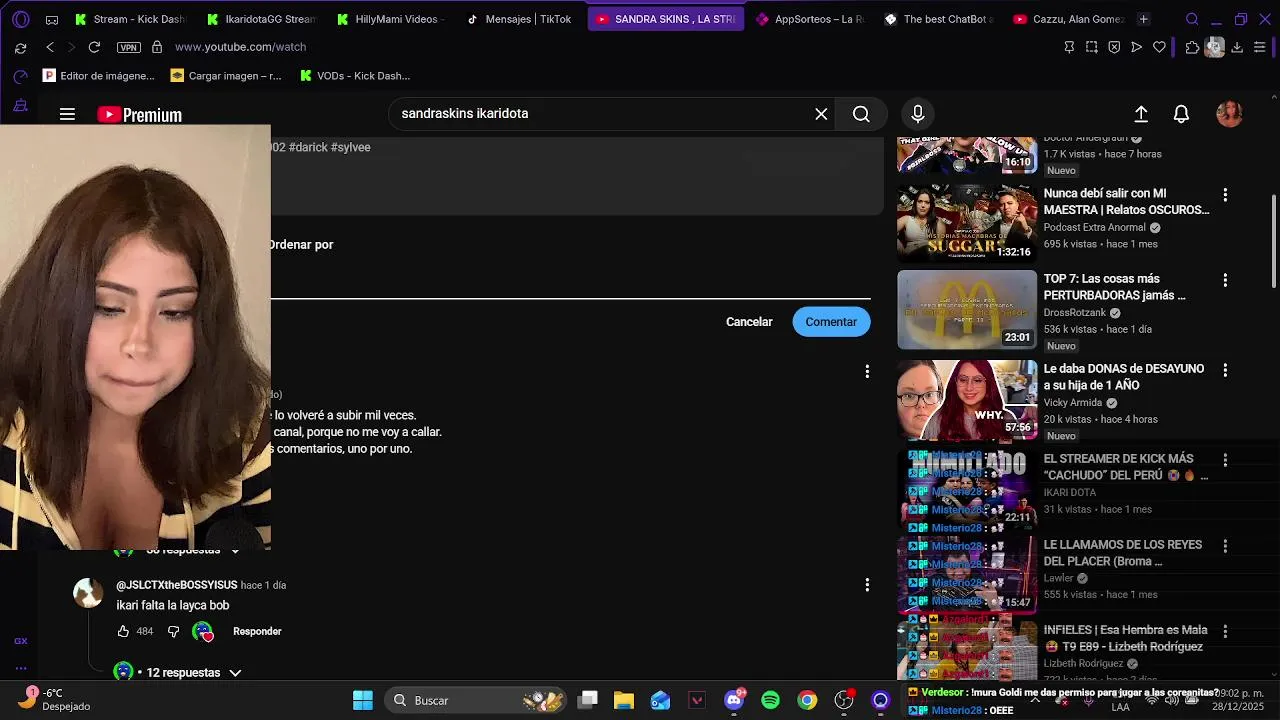
Task: Toggle the browser VPN badge
Action: click(x=128, y=47)
